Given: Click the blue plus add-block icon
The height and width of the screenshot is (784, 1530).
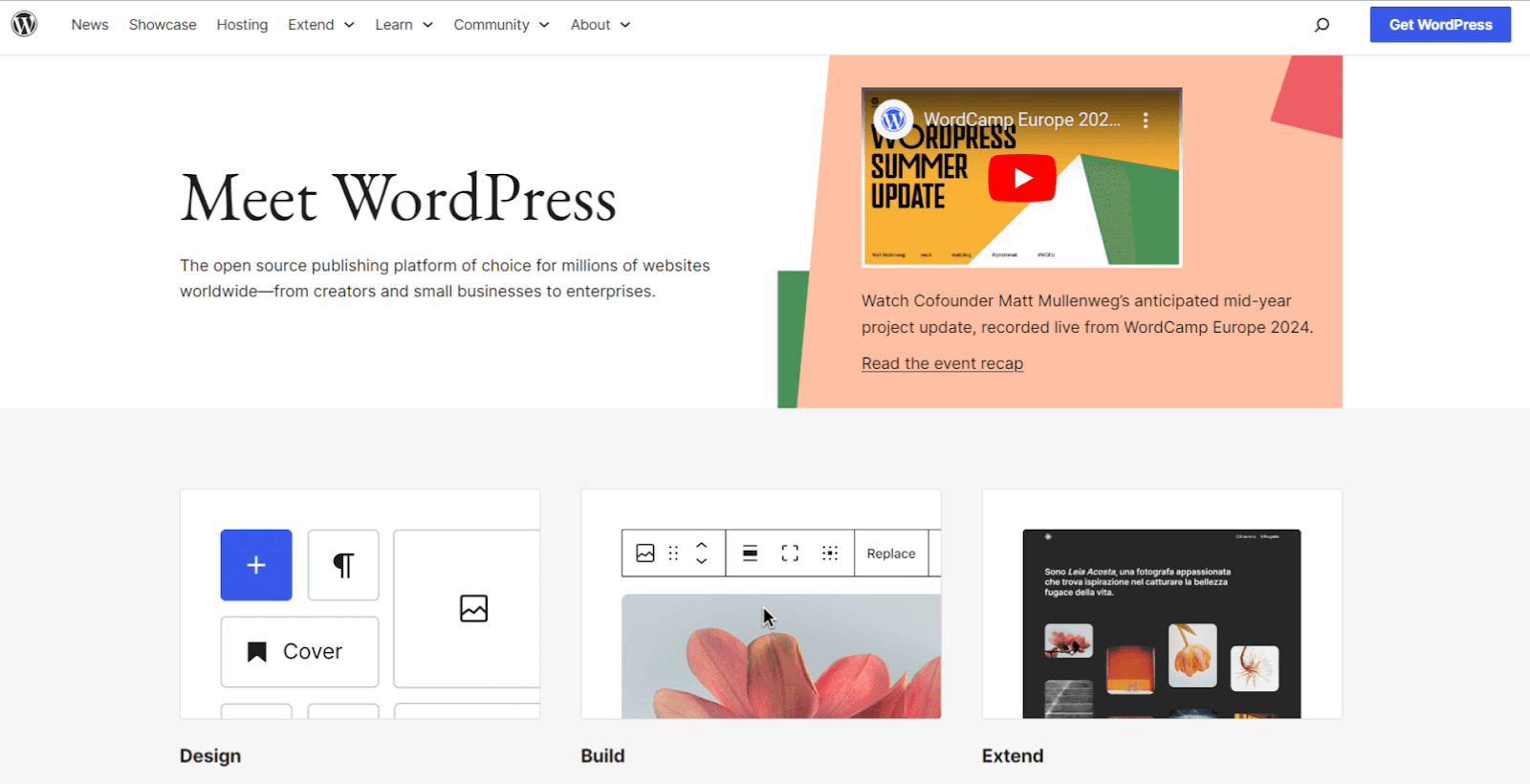Looking at the screenshot, I should pyautogui.click(x=256, y=565).
